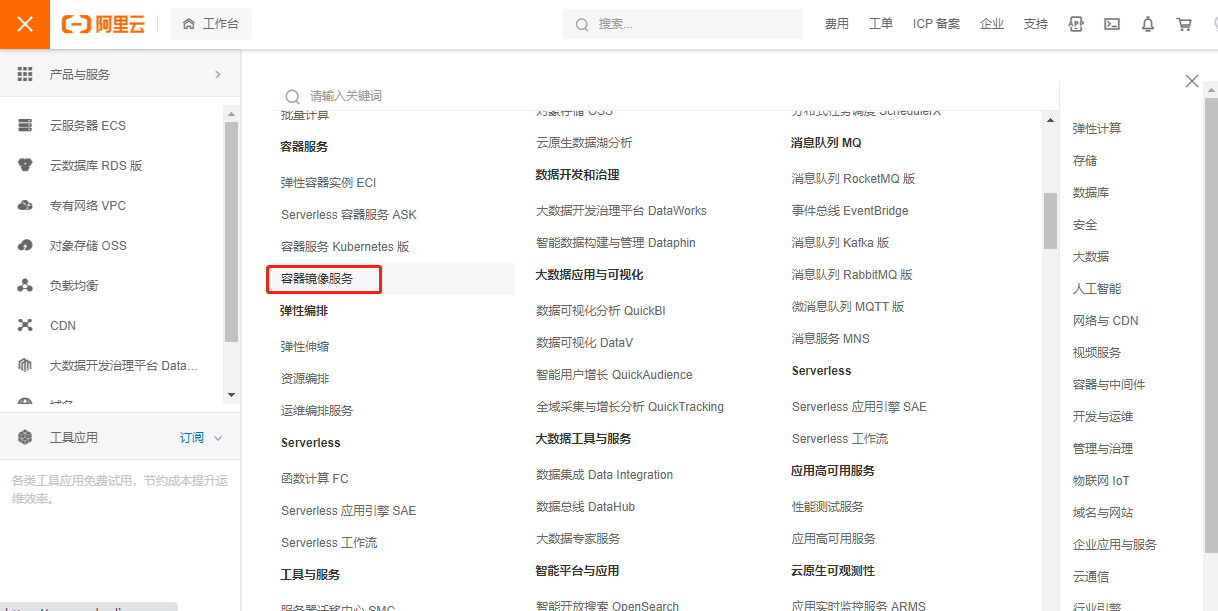Click the 产品与服务 grid icon
The height and width of the screenshot is (611, 1218).
coord(25,74)
